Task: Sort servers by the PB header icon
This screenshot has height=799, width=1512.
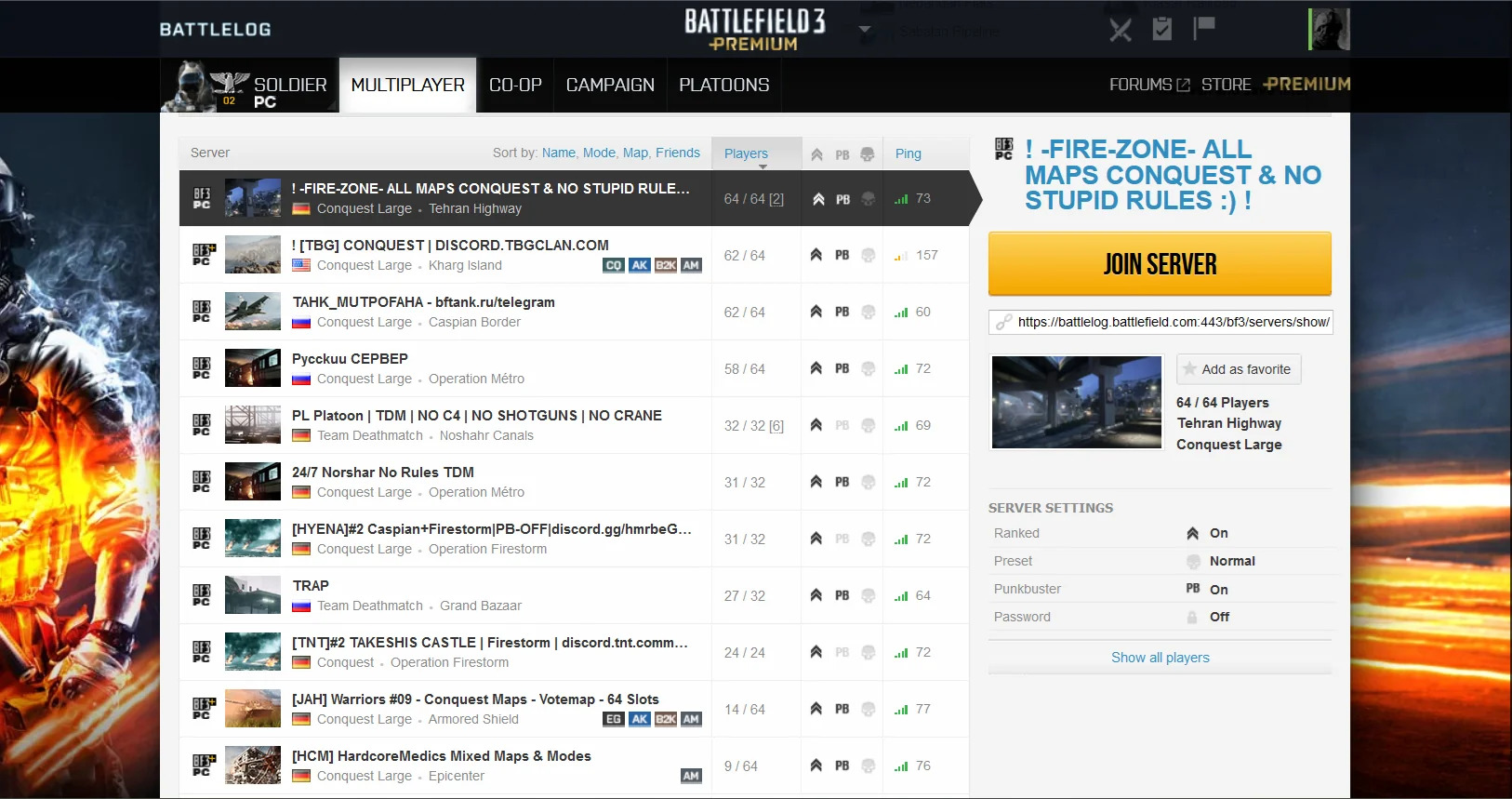Action: click(842, 155)
